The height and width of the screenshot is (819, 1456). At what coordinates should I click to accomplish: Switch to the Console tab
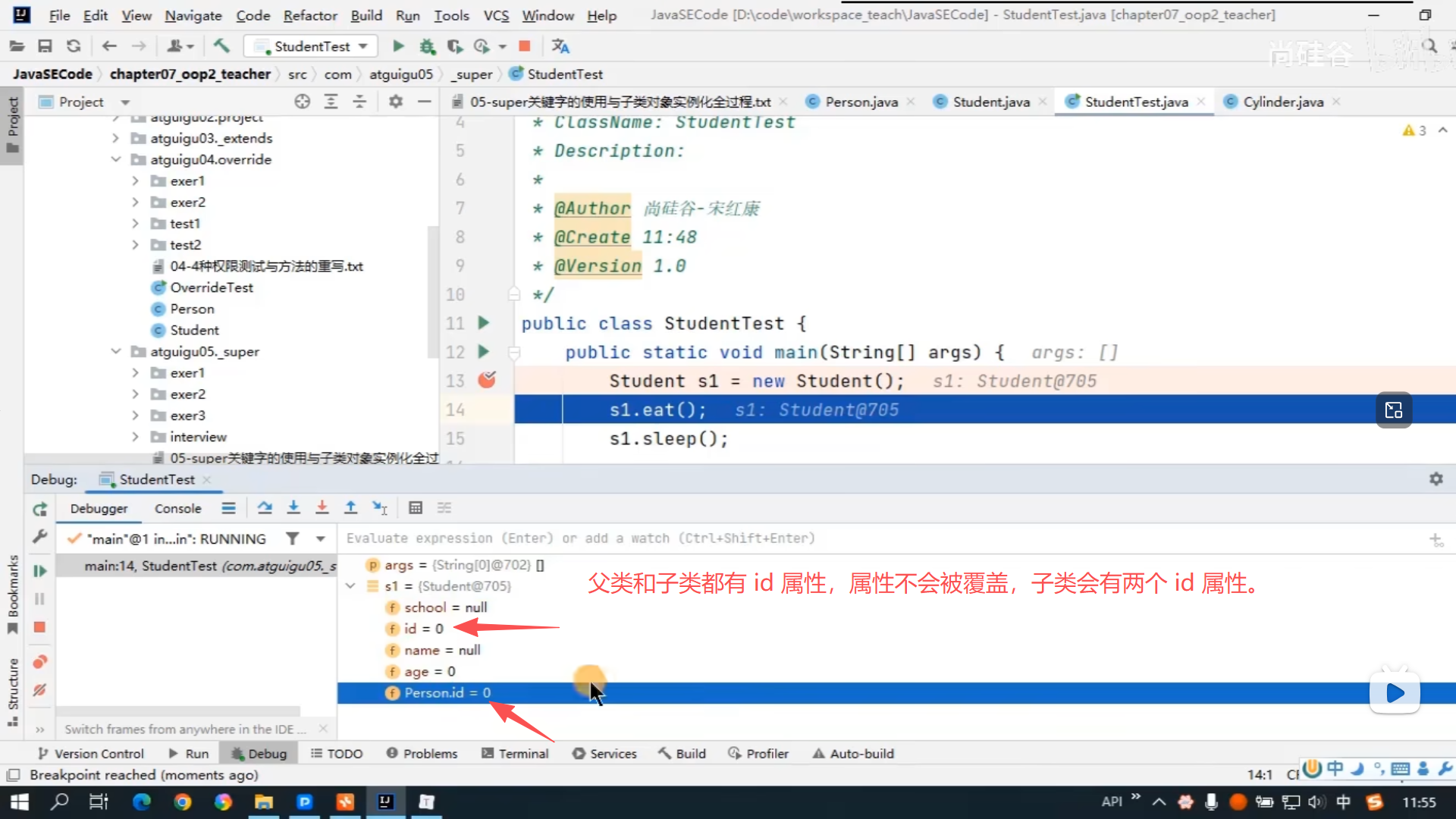[x=177, y=509]
